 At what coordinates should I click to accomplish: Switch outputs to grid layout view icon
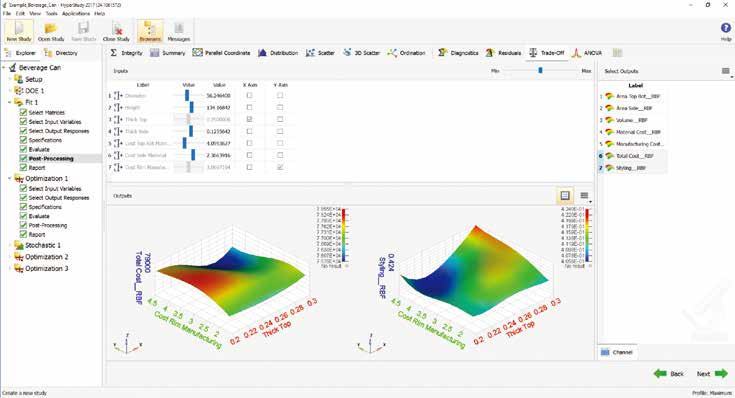pos(565,195)
